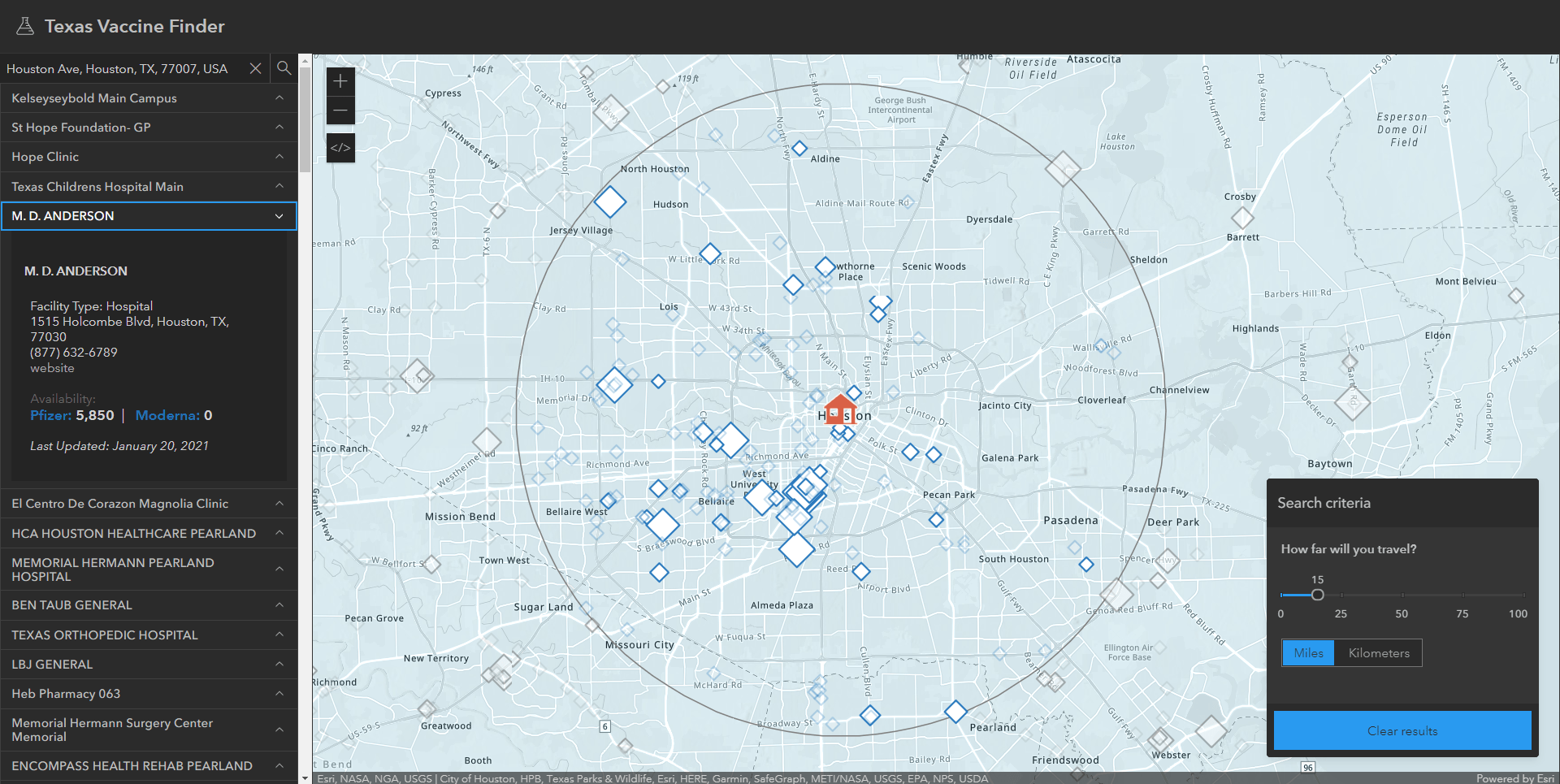Click the diamond marker near Barrett
Screen dimensions: 1560x784
(x=1242, y=218)
